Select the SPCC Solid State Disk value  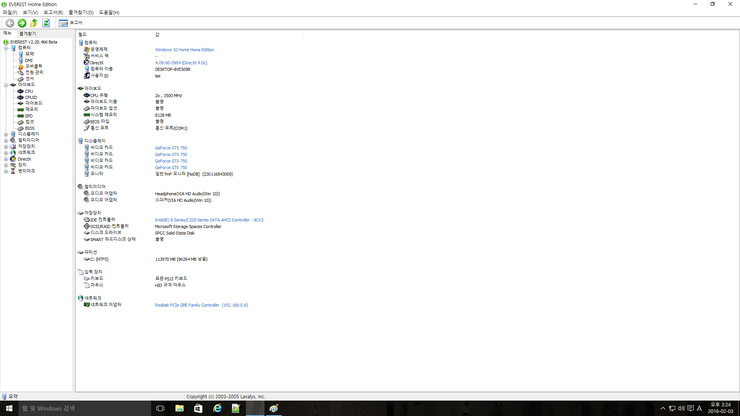(x=175, y=233)
